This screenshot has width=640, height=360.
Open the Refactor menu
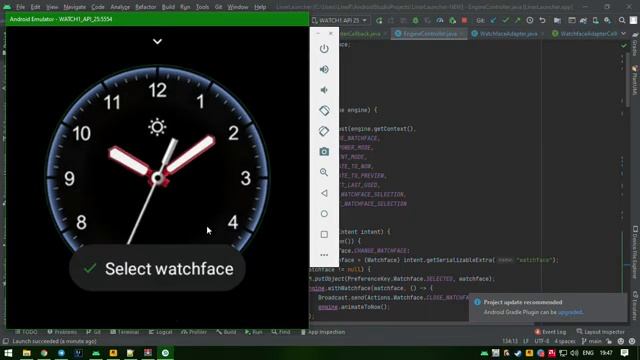tap(145, 7)
